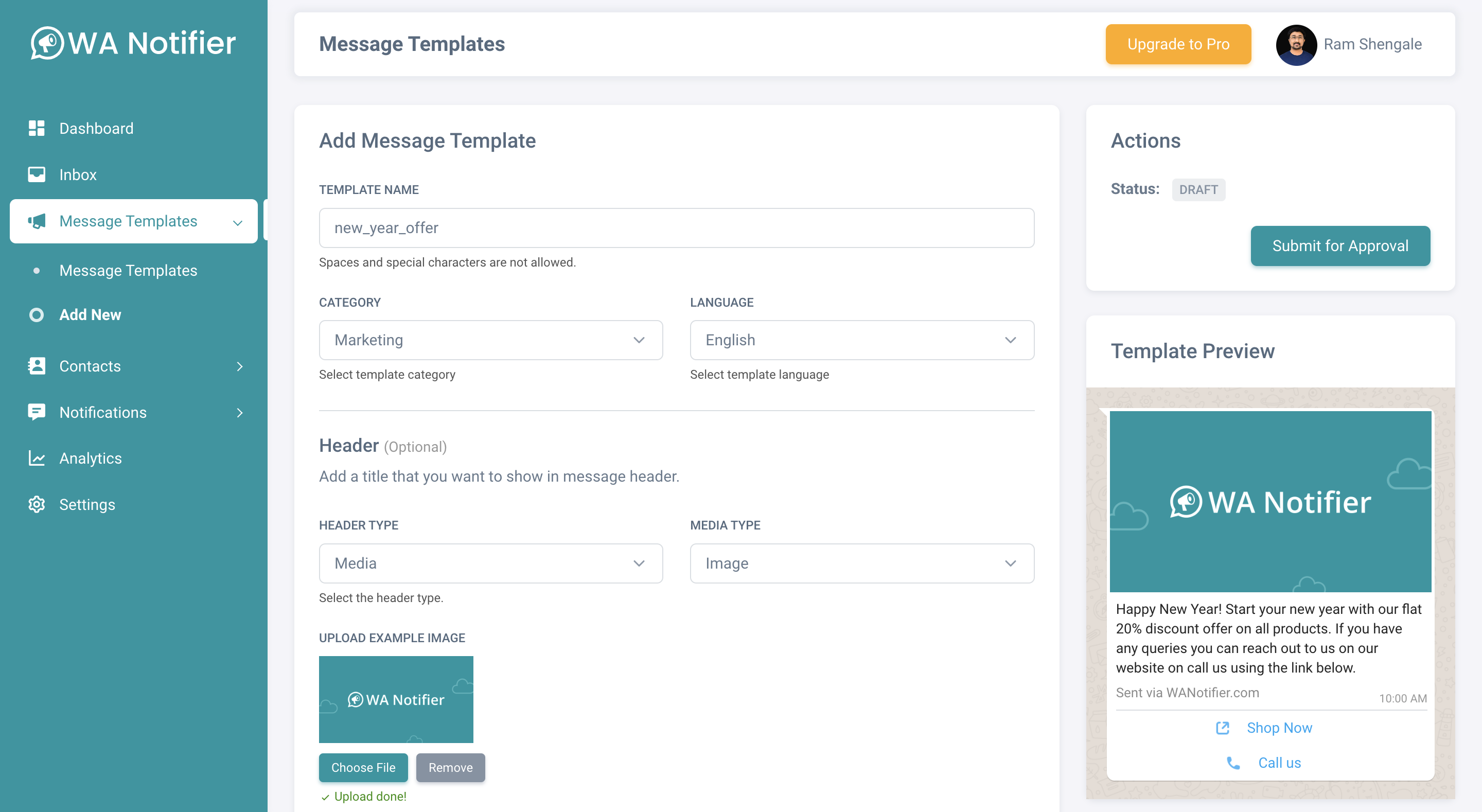1482x812 pixels.
Task: Click the Inbox tray icon
Action: coord(36,174)
